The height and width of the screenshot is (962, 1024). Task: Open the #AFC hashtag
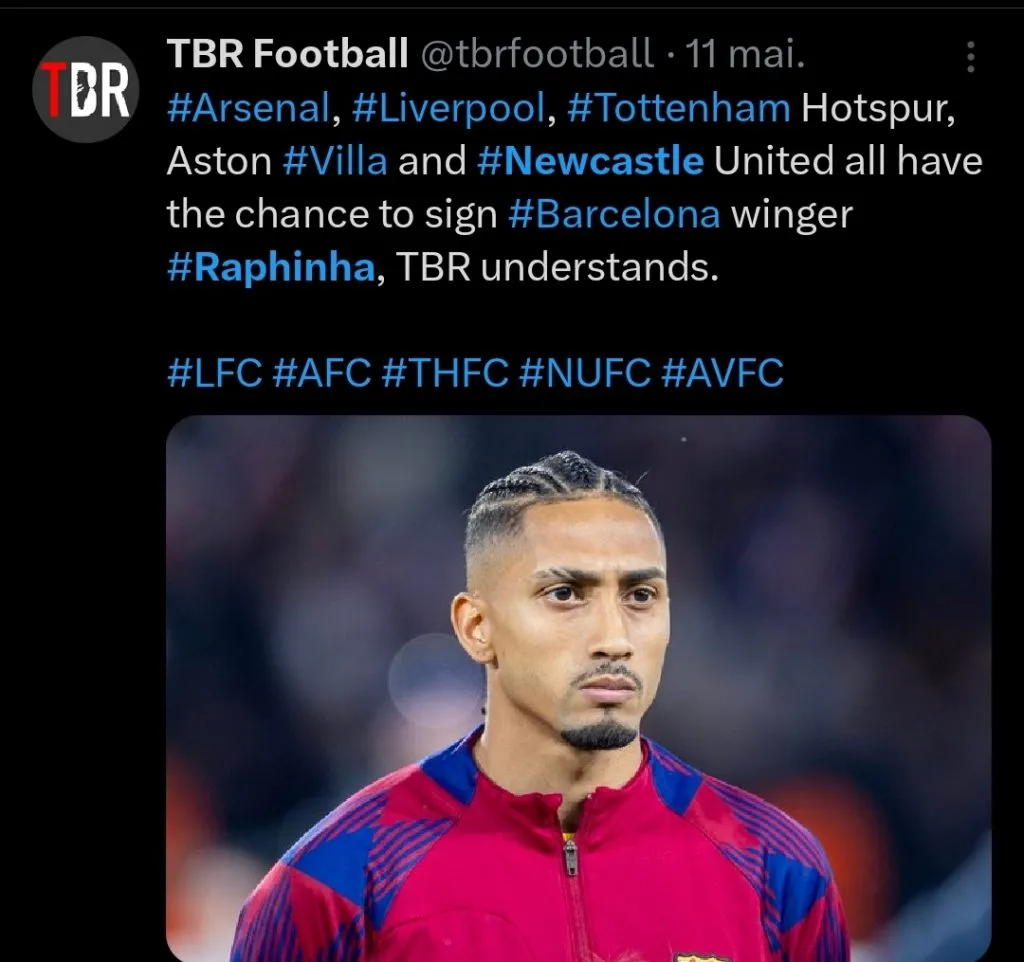(x=321, y=373)
